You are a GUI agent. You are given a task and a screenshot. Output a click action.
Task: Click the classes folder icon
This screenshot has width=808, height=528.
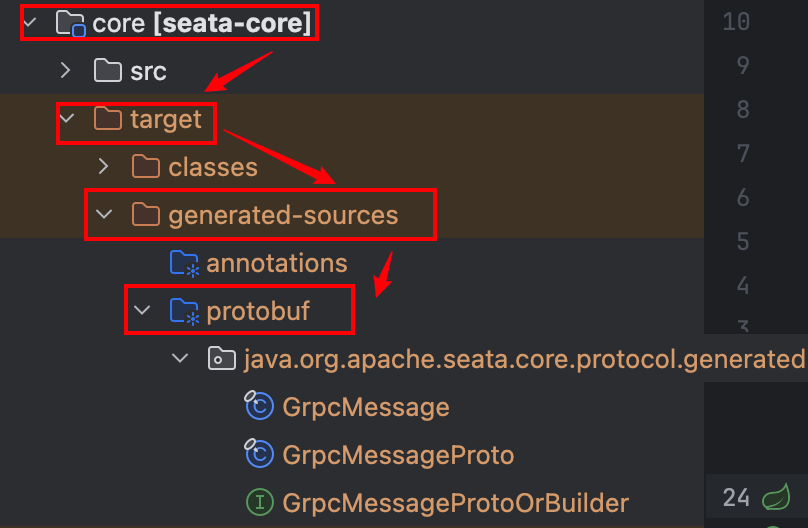tap(146, 167)
